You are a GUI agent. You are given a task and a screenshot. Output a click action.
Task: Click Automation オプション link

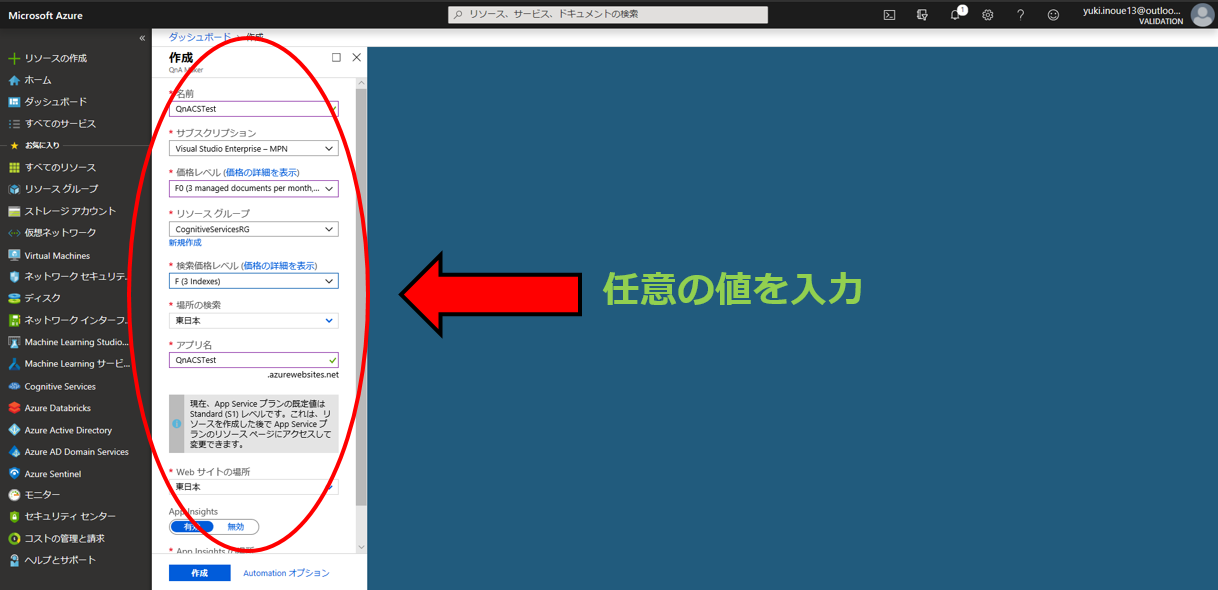click(x=286, y=573)
